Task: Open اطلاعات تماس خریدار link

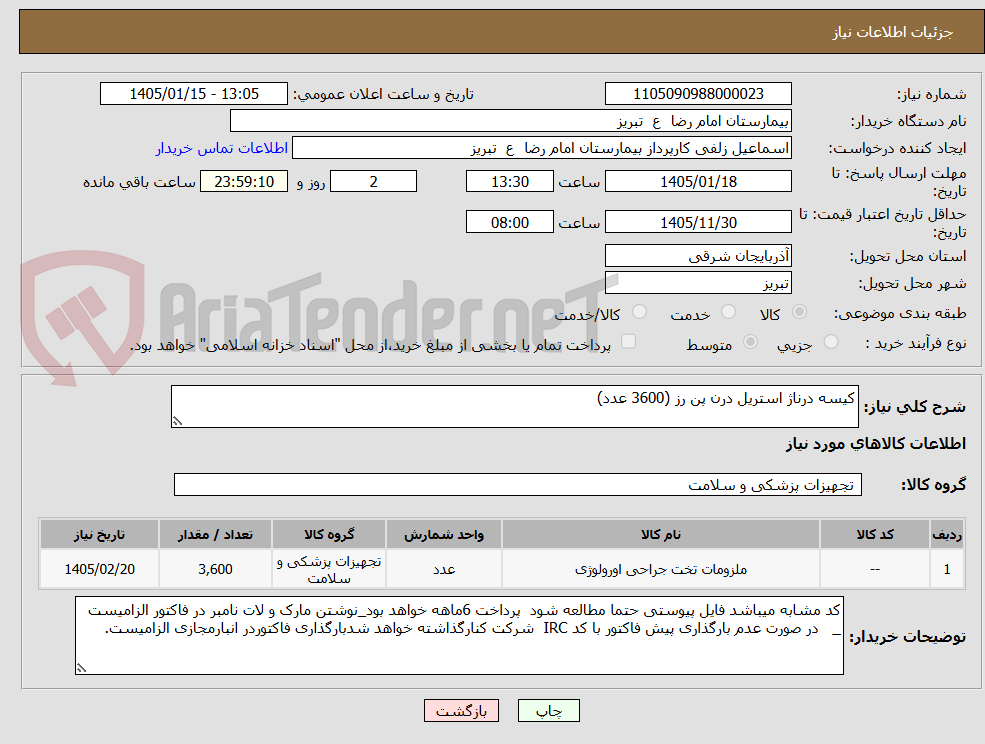Action: tap(222, 148)
